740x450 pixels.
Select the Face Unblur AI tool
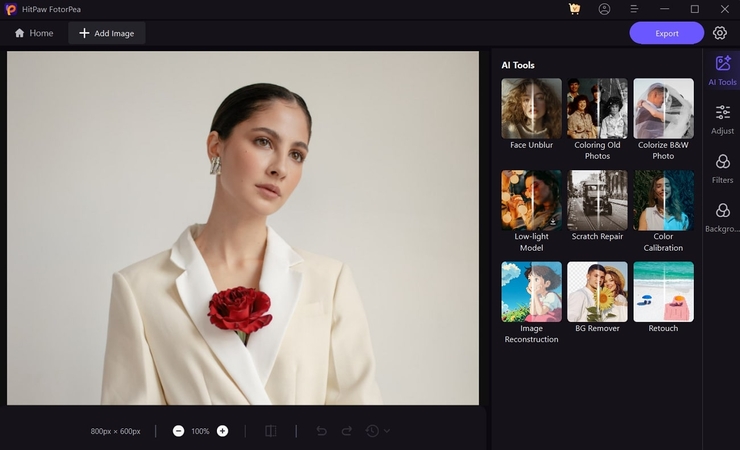531,114
